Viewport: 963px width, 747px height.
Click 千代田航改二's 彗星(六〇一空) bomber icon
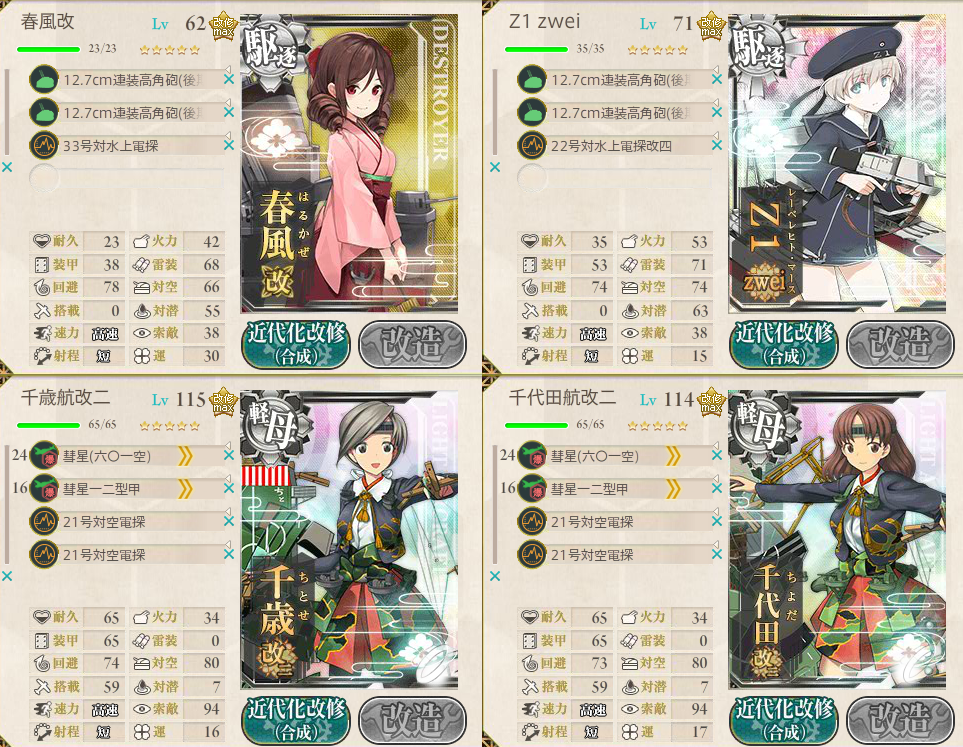(532, 456)
